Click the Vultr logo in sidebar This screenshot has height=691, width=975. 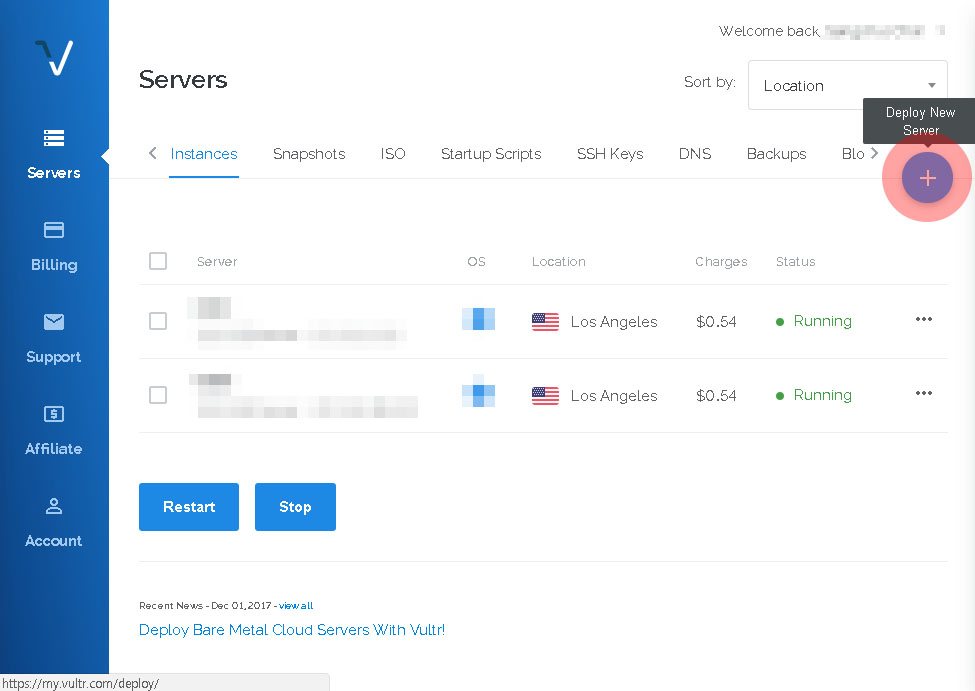(x=54, y=57)
